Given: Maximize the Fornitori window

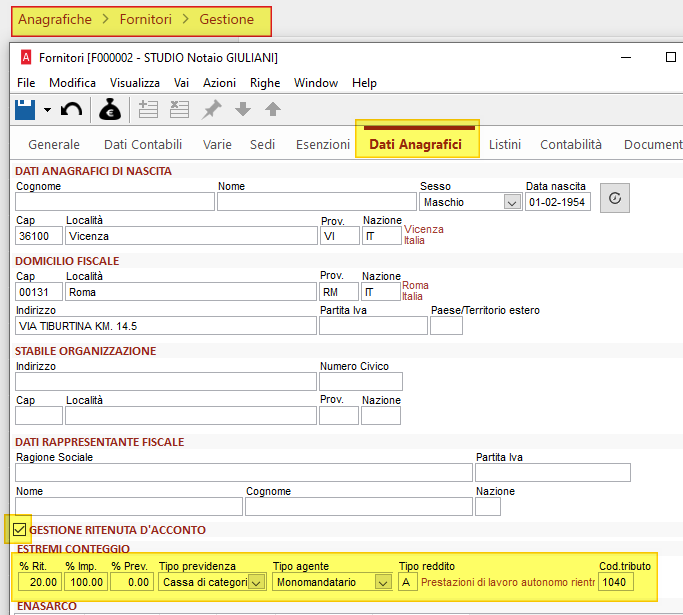Looking at the screenshot, I should [671, 57].
